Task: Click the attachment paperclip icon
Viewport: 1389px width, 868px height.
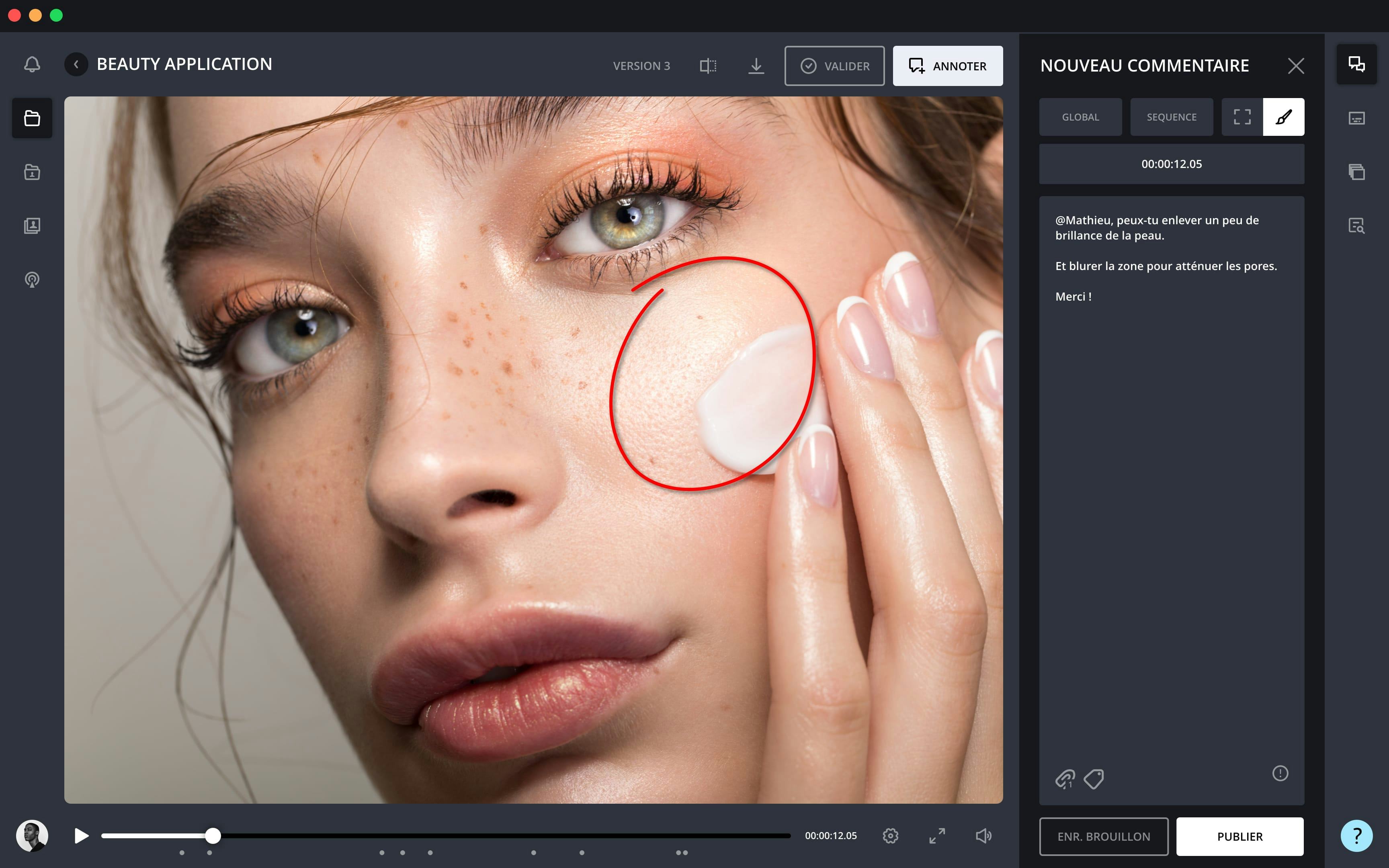Action: pos(1065,779)
